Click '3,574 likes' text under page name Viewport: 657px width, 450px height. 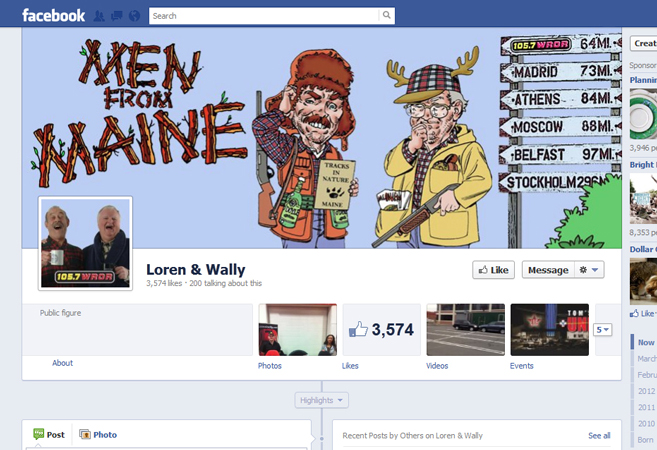164,283
